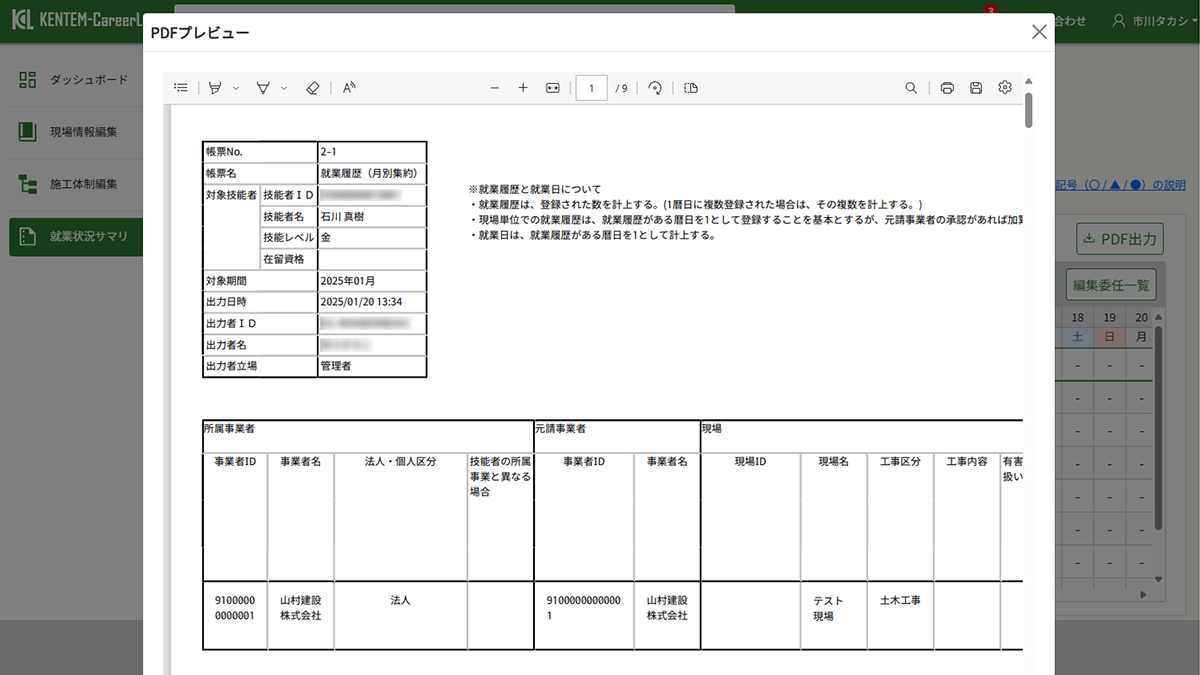Switch the PDF page view layout

point(690,88)
